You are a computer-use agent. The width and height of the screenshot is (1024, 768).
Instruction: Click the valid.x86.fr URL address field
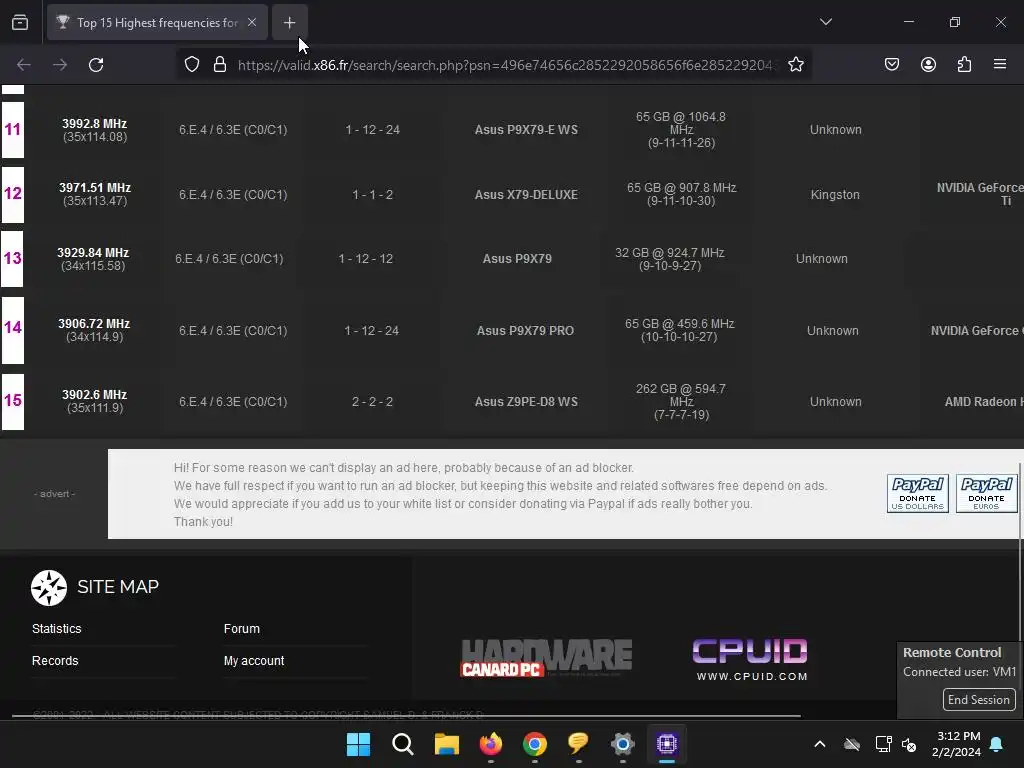(x=506, y=65)
